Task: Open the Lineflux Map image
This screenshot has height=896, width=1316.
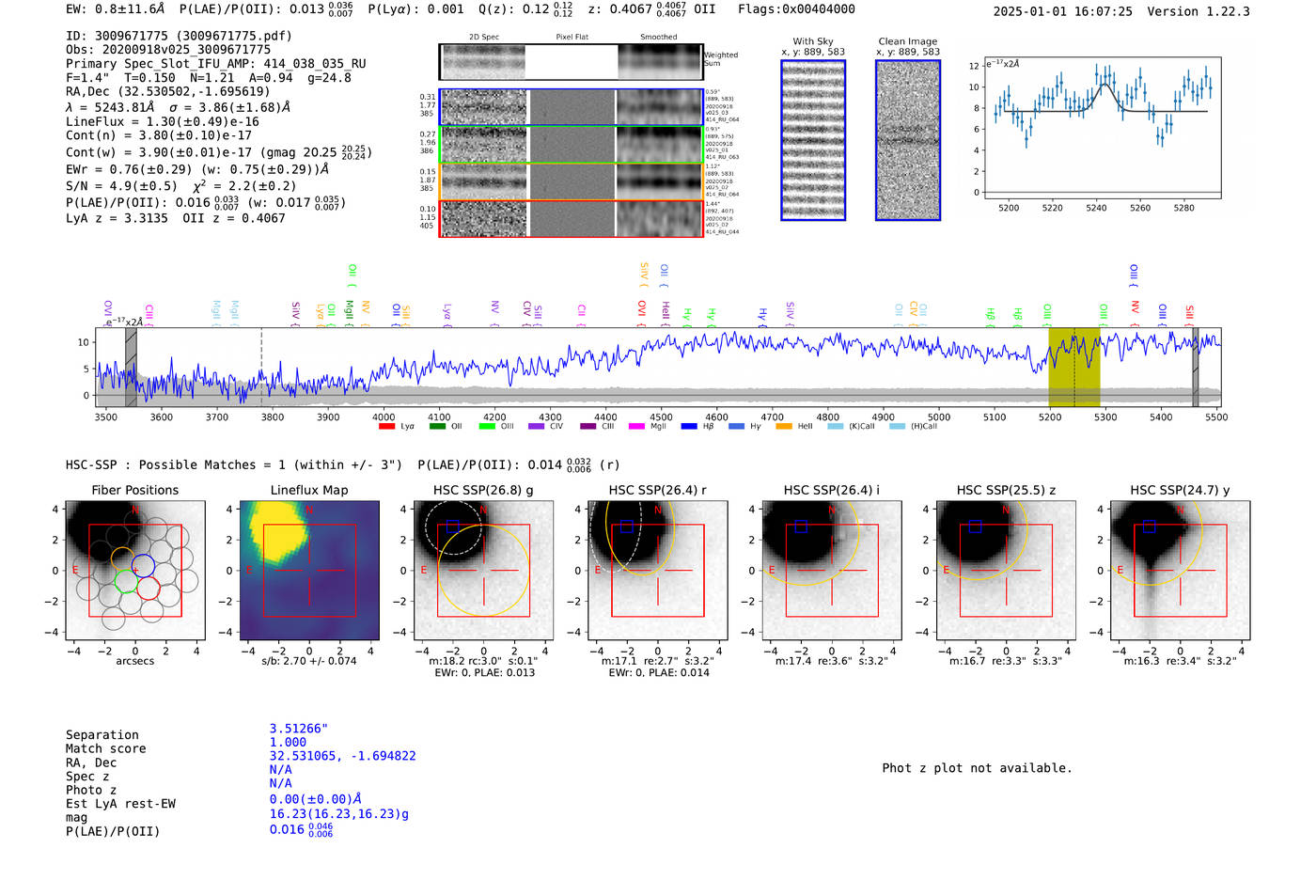Action: (309, 571)
